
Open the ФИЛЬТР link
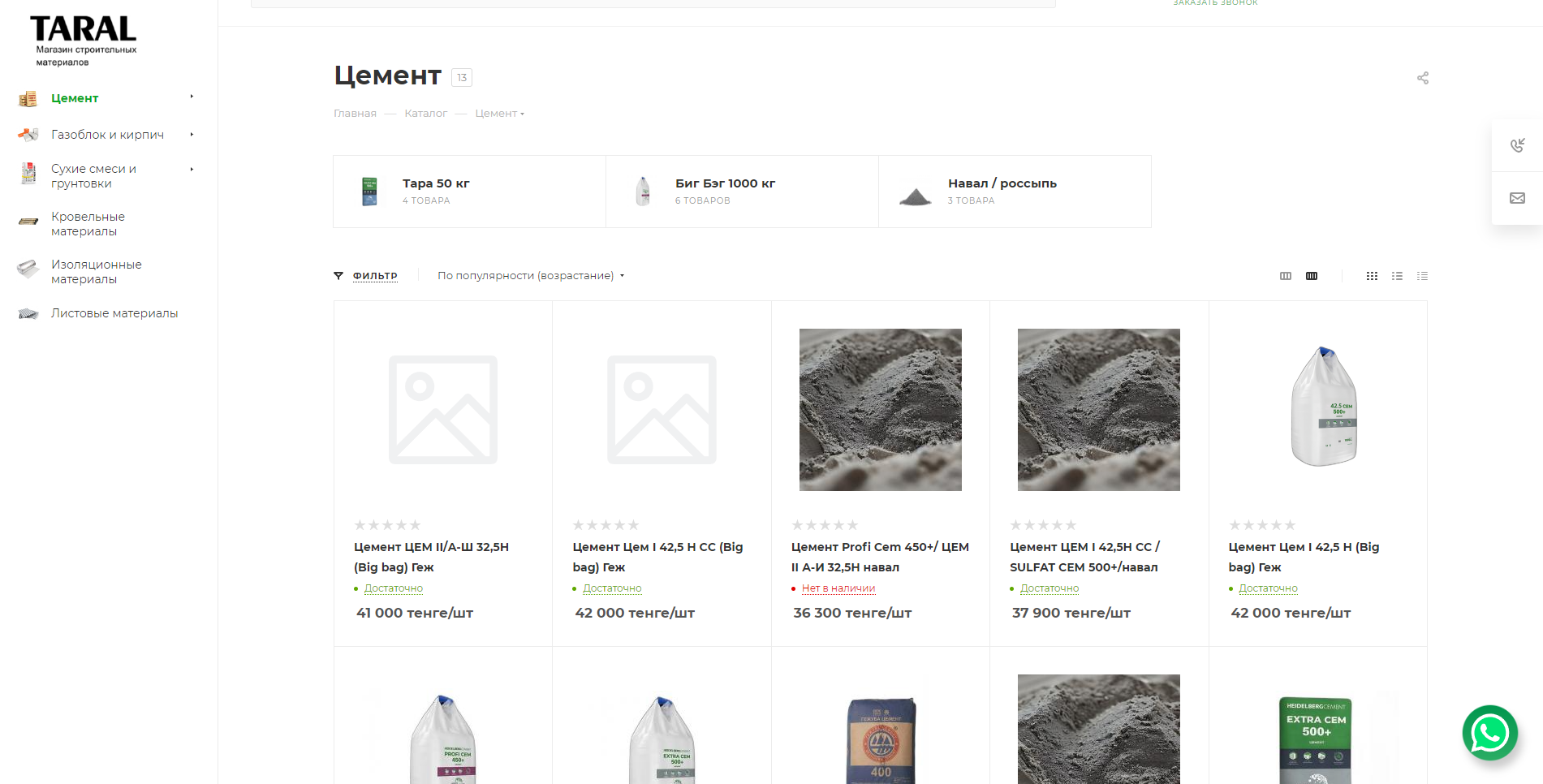tap(375, 276)
